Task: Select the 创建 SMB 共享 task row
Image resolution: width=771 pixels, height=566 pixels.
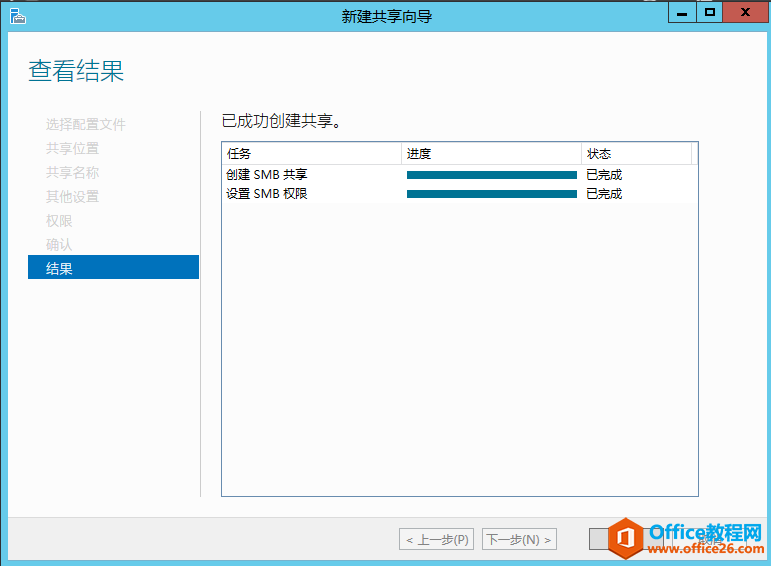Action: [460, 175]
